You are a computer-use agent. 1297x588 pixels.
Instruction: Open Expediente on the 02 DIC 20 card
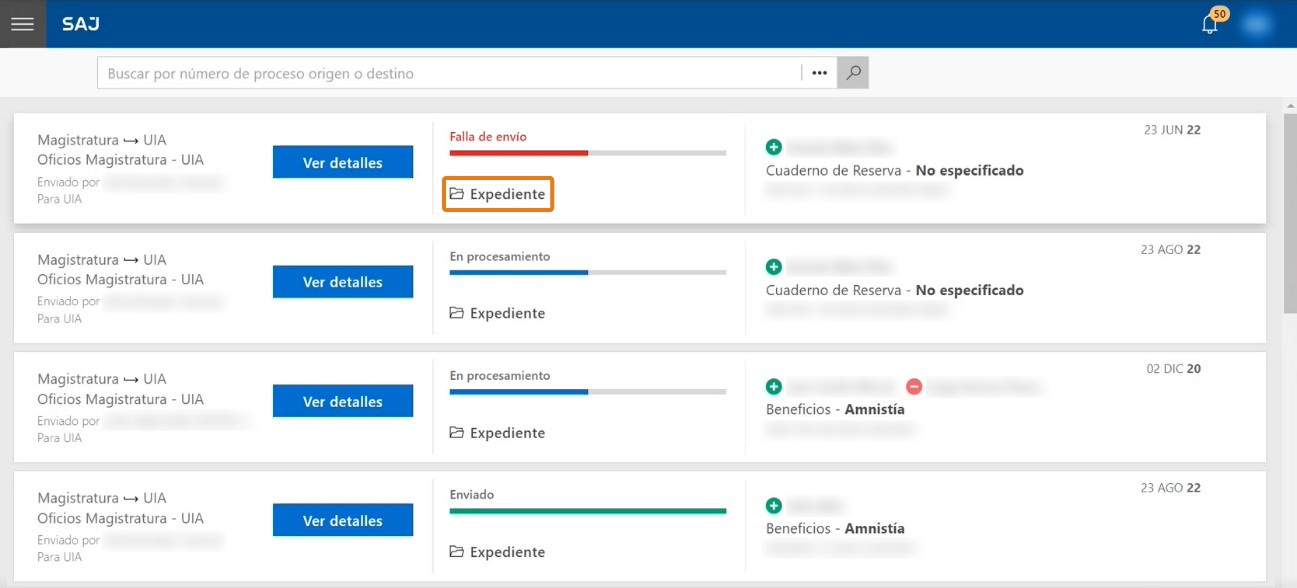498,433
